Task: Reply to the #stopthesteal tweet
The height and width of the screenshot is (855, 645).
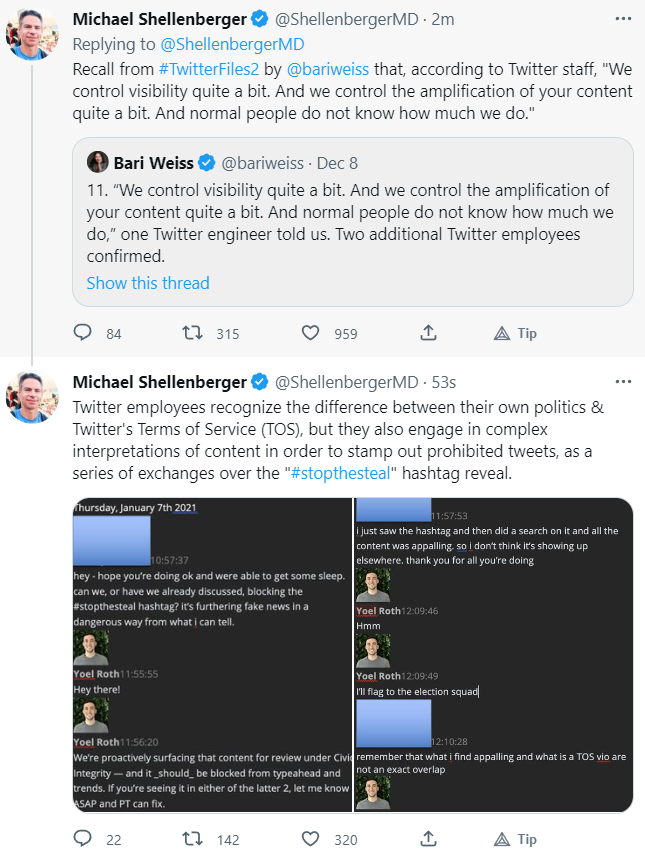Action: 83,838
